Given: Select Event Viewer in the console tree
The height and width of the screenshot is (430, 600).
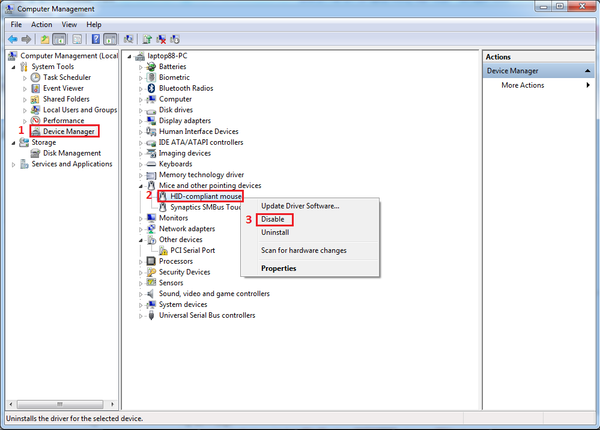Looking at the screenshot, I should 63,88.
